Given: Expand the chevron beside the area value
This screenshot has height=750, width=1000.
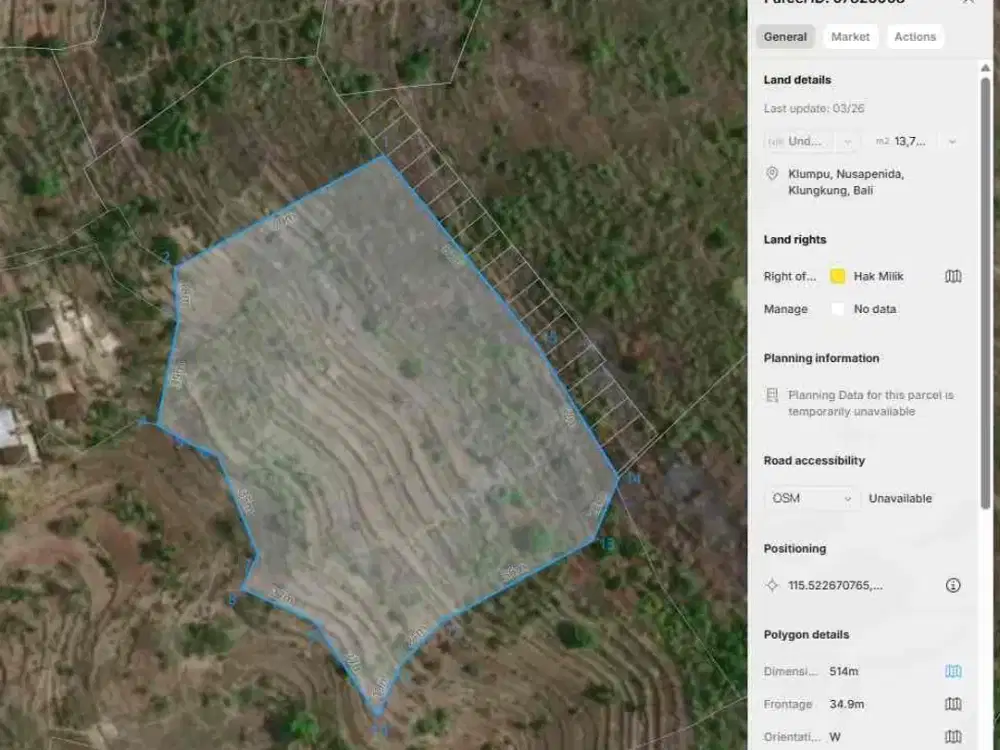Looking at the screenshot, I should [952, 142].
